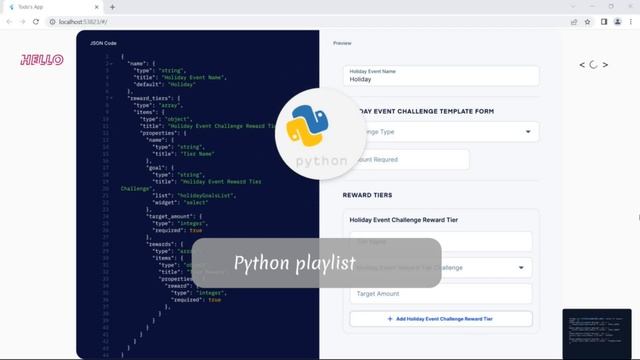Click the "widget": "select" code line
640x360 pixels.
(x=180, y=202)
